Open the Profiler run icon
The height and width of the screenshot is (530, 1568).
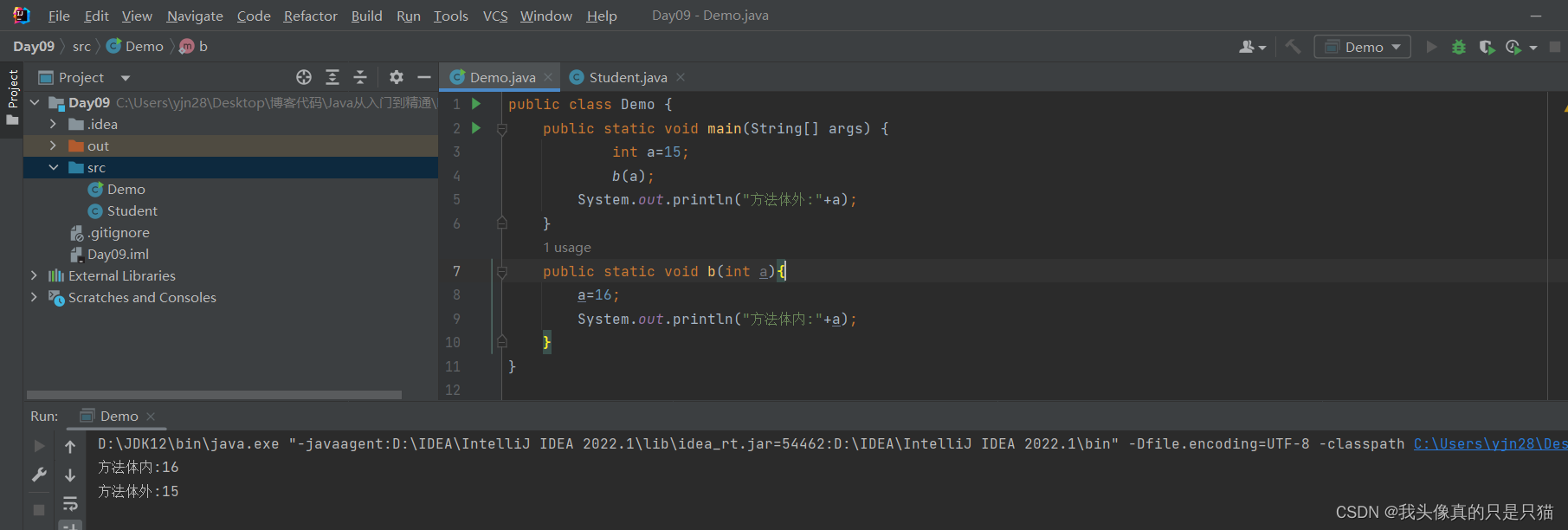[1513, 47]
